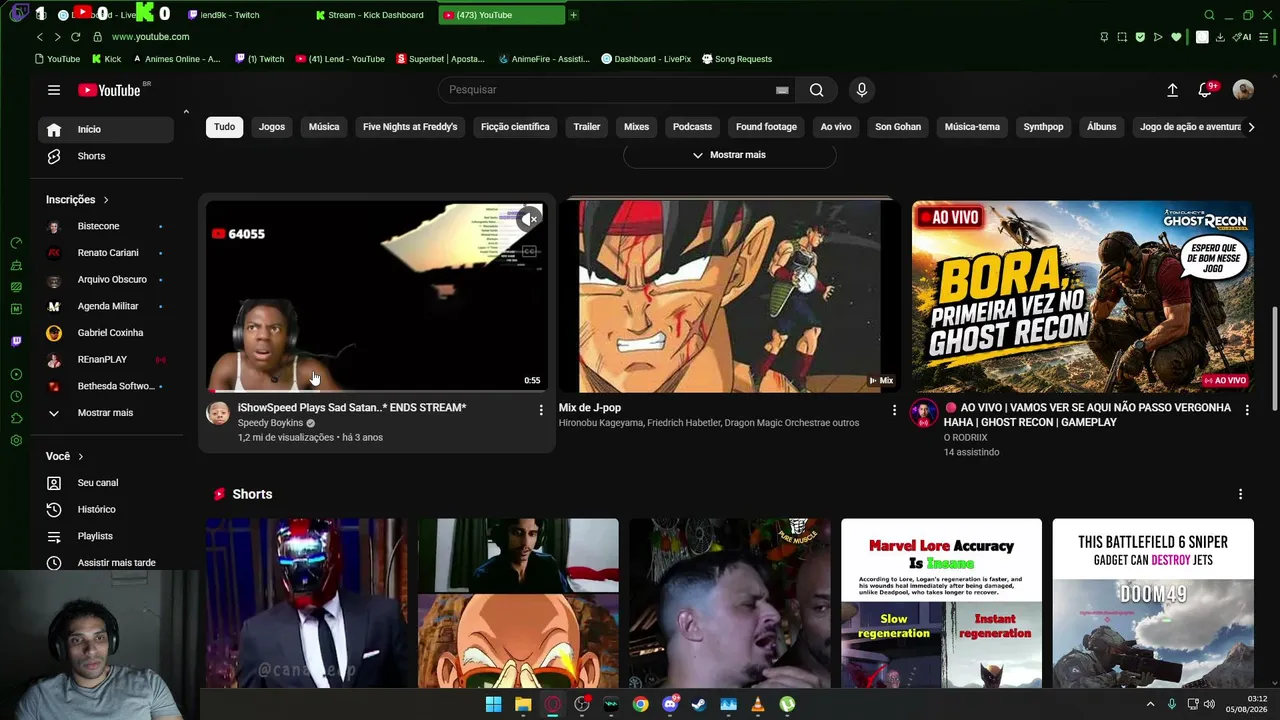Expand the Mostrar mais button above the videos

click(729, 155)
